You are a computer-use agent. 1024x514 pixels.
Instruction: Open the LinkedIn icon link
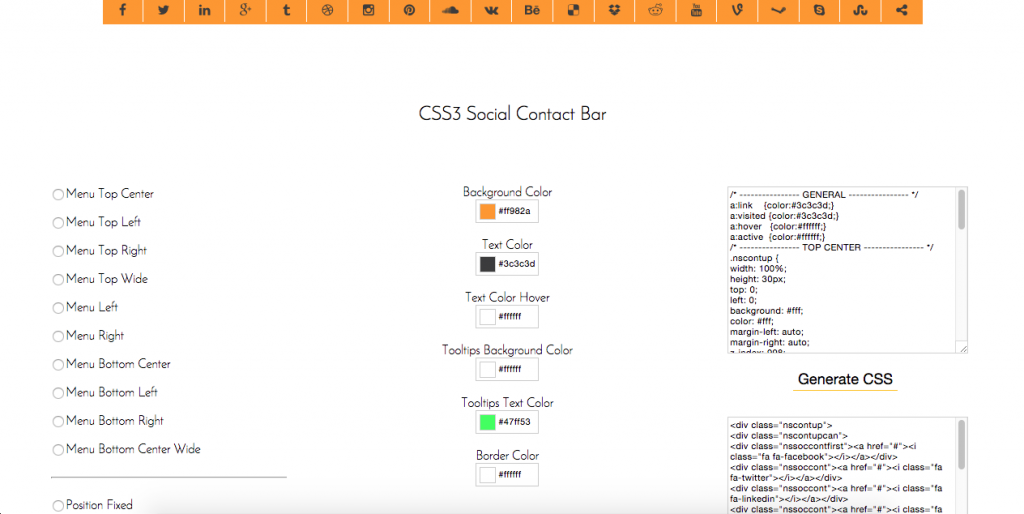(x=204, y=10)
